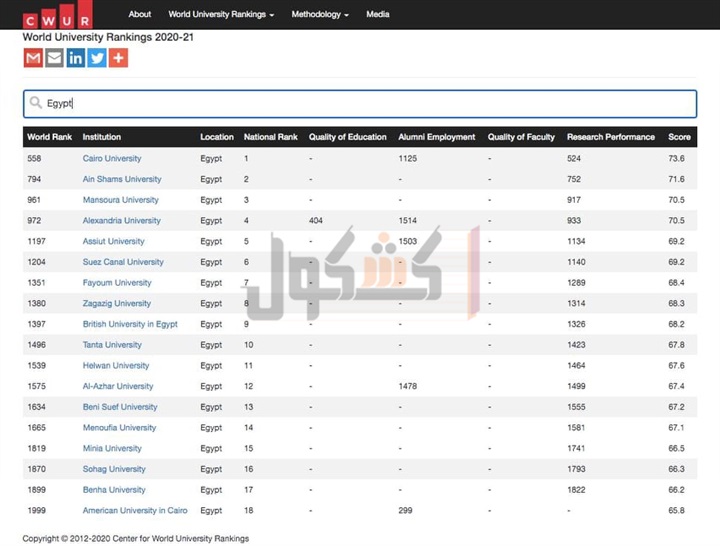Screen dimensions: 720x546
Task: Open American University in Cairo link
Action: click(x=135, y=510)
